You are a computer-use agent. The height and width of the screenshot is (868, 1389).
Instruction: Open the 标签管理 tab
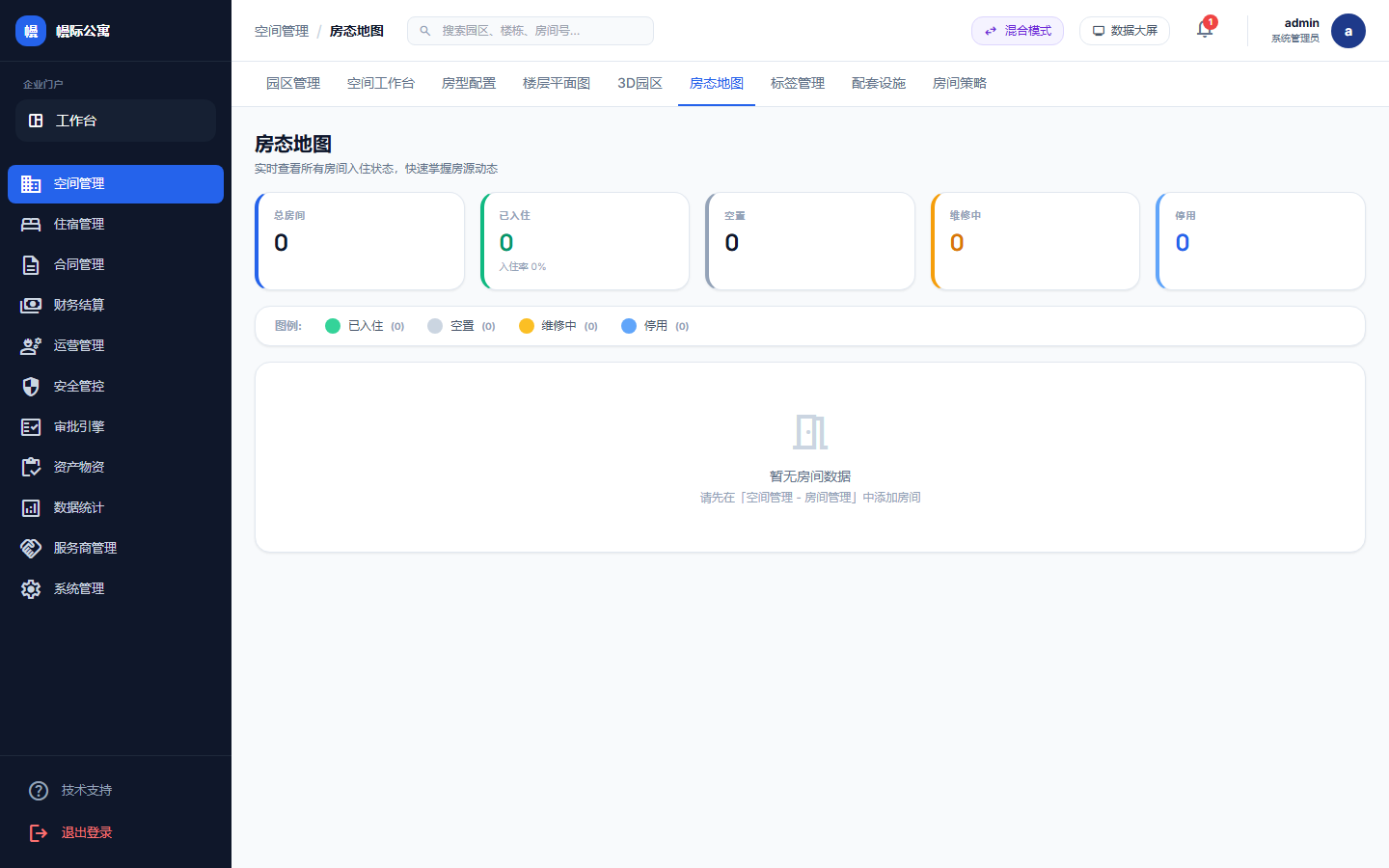click(798, 83)
